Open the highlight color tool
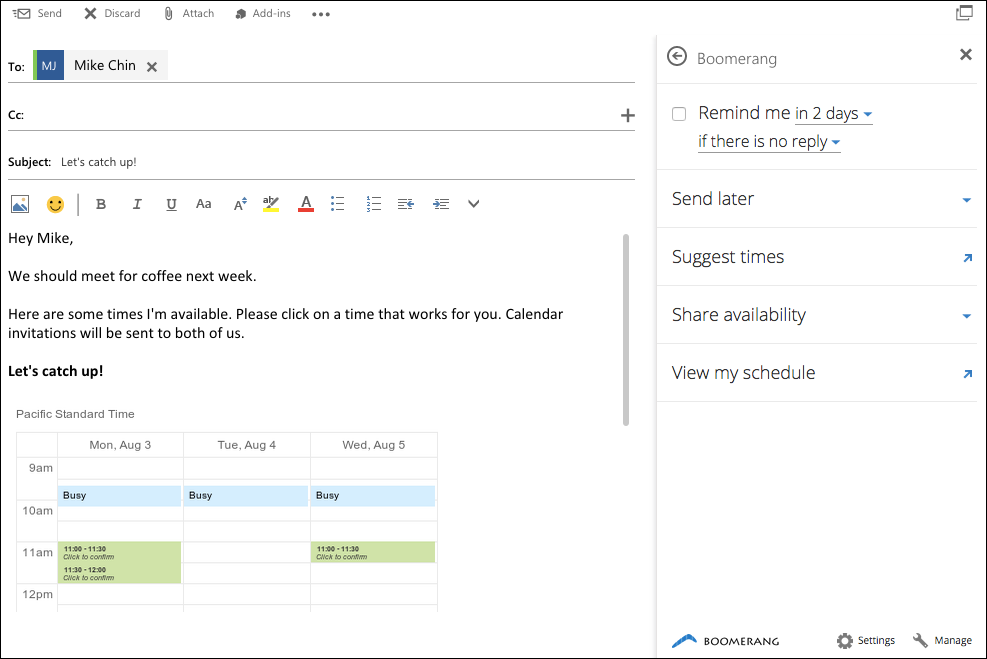987x659 pixels. (271, 203)
